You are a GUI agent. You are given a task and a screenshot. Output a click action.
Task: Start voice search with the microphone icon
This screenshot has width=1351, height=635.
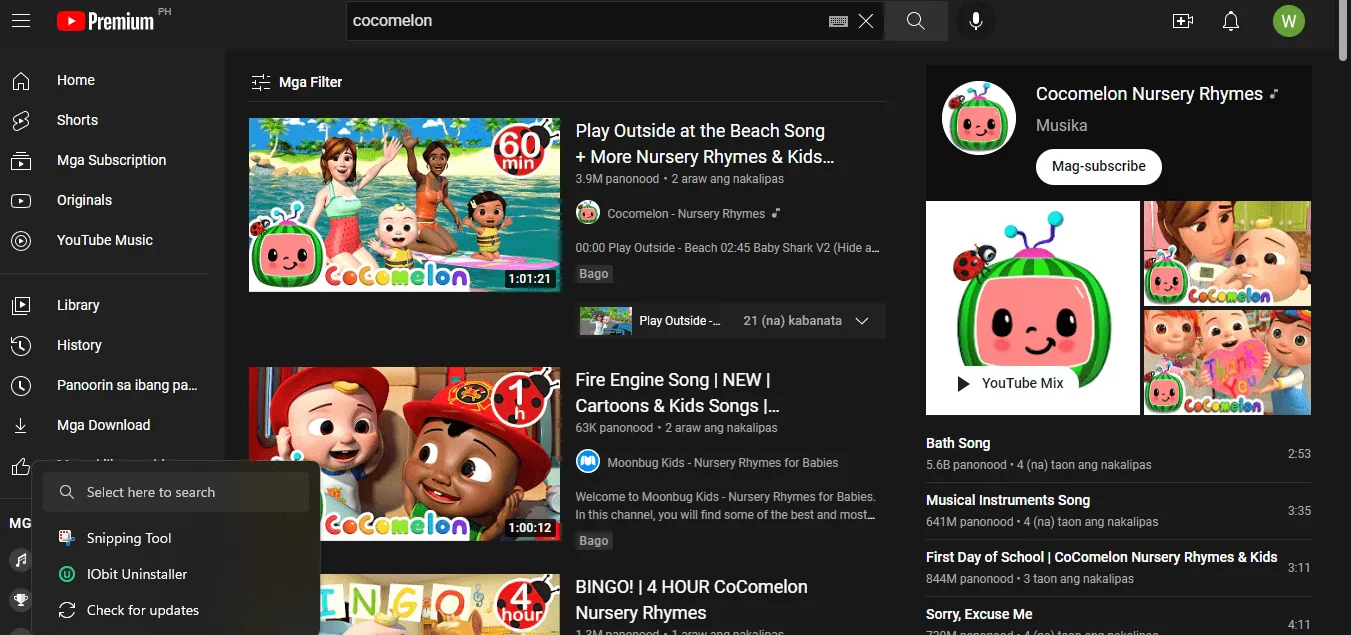[975, 21]
